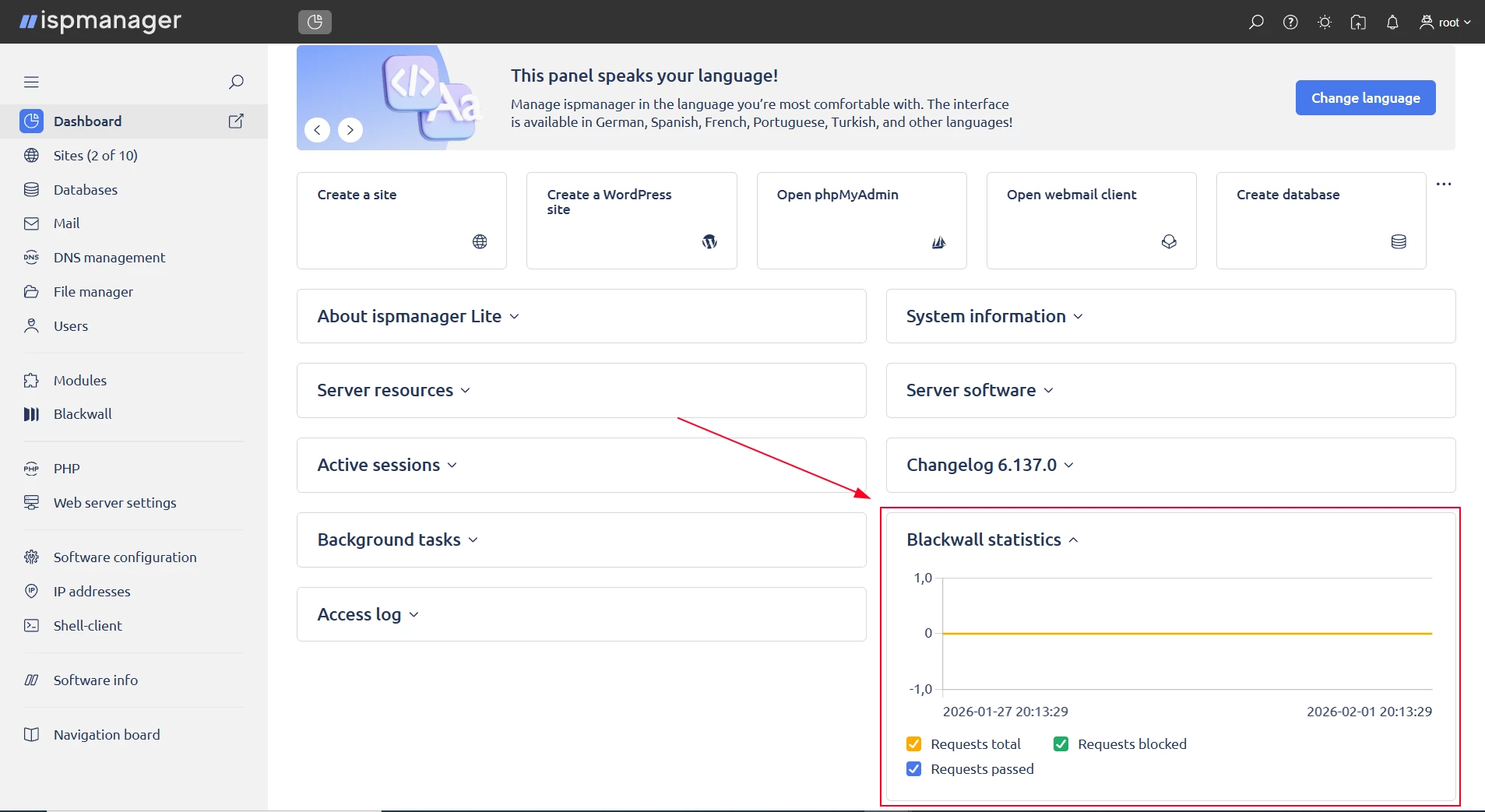Image resolution: width=1485 pixels, height=812 pixels.
Task: Expand the Server resources section
Action: point(393,391)
